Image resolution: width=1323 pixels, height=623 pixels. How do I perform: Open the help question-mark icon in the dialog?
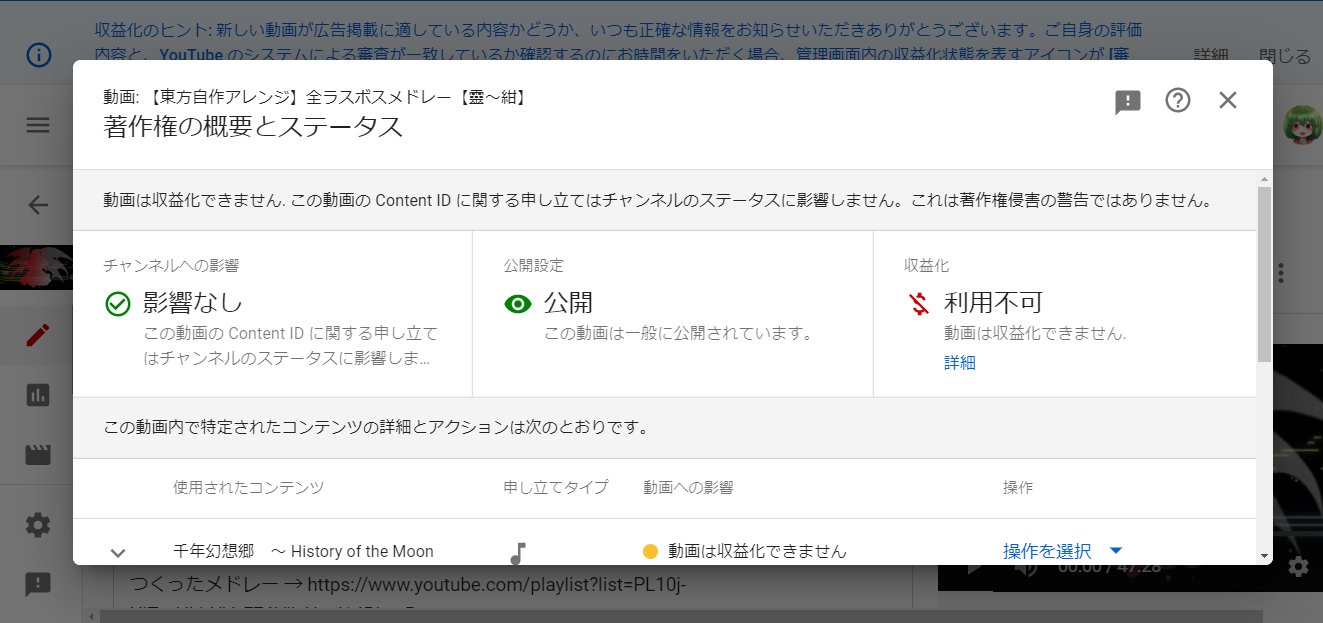click(1178, 100)
